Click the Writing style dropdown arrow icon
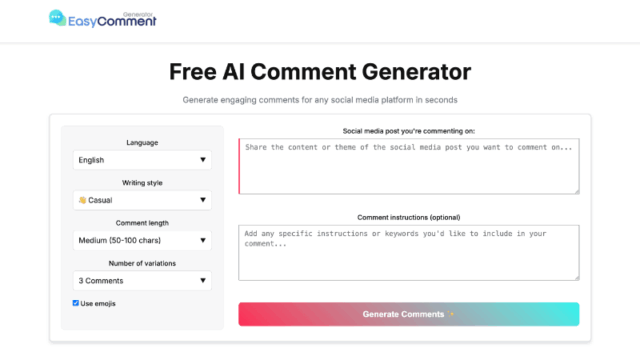640x360 pixels. (203, 200)
